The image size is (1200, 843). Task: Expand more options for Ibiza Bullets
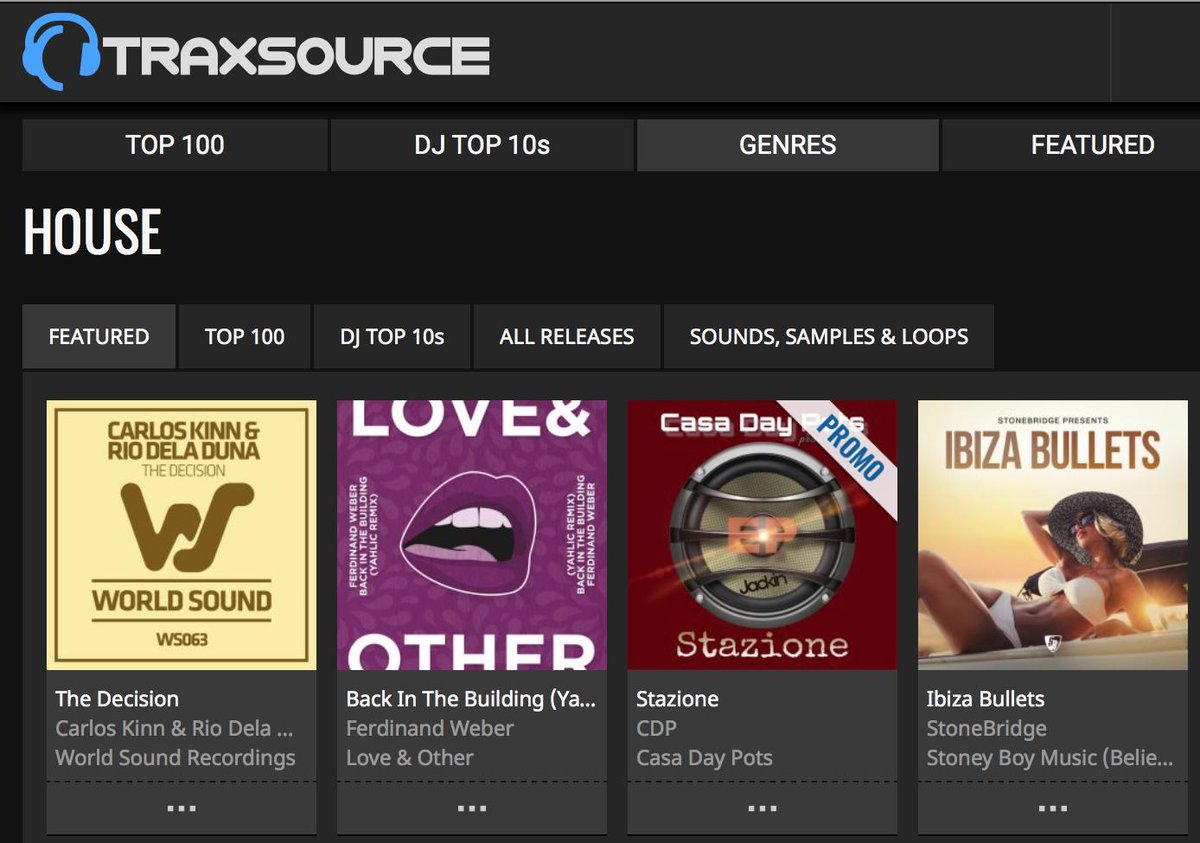point(1053,808)
